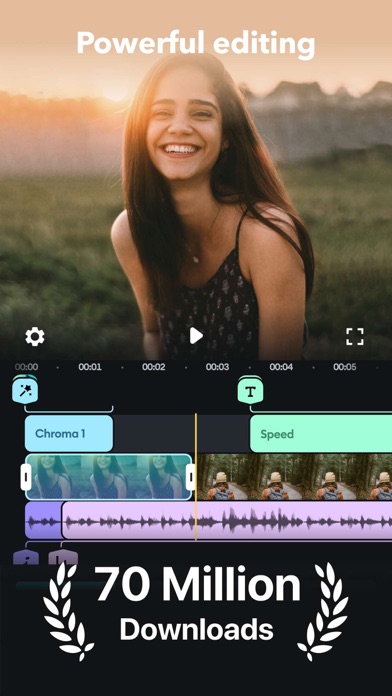Jump to 00:04 on the timeline ruler
The width and height of the screenshot is (392, 696).
tap(281, 367)
